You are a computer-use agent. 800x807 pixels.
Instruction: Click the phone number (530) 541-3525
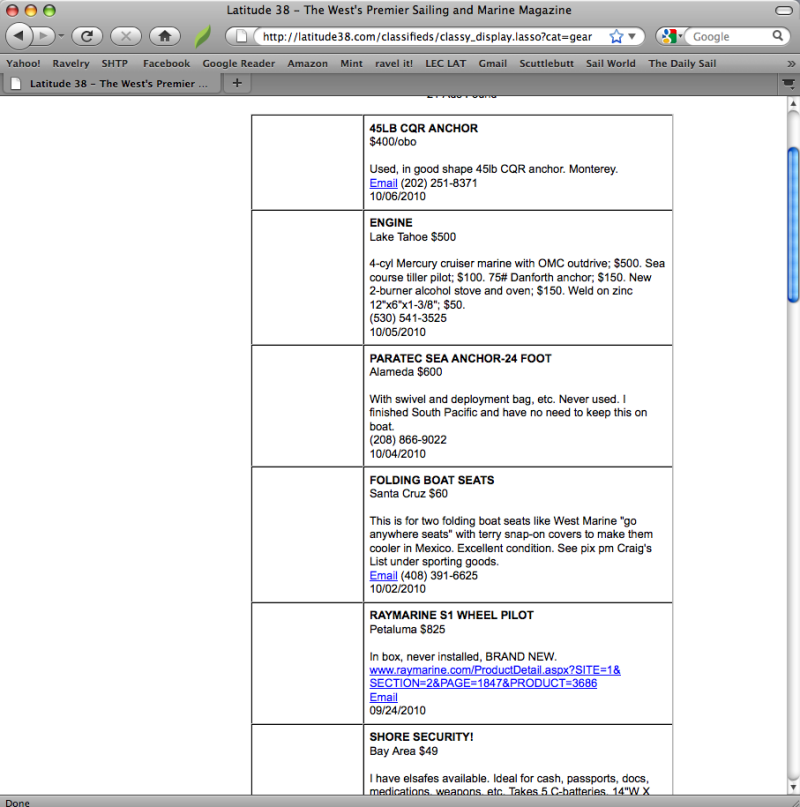(408, 318)
